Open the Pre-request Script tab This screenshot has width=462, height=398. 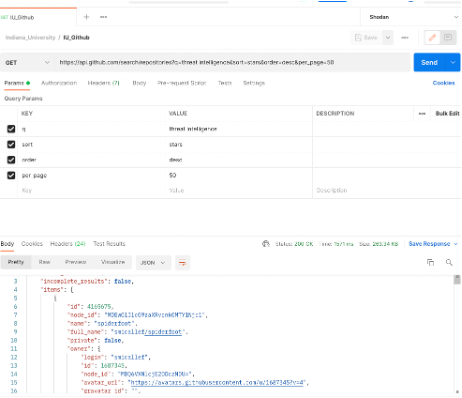182,83
